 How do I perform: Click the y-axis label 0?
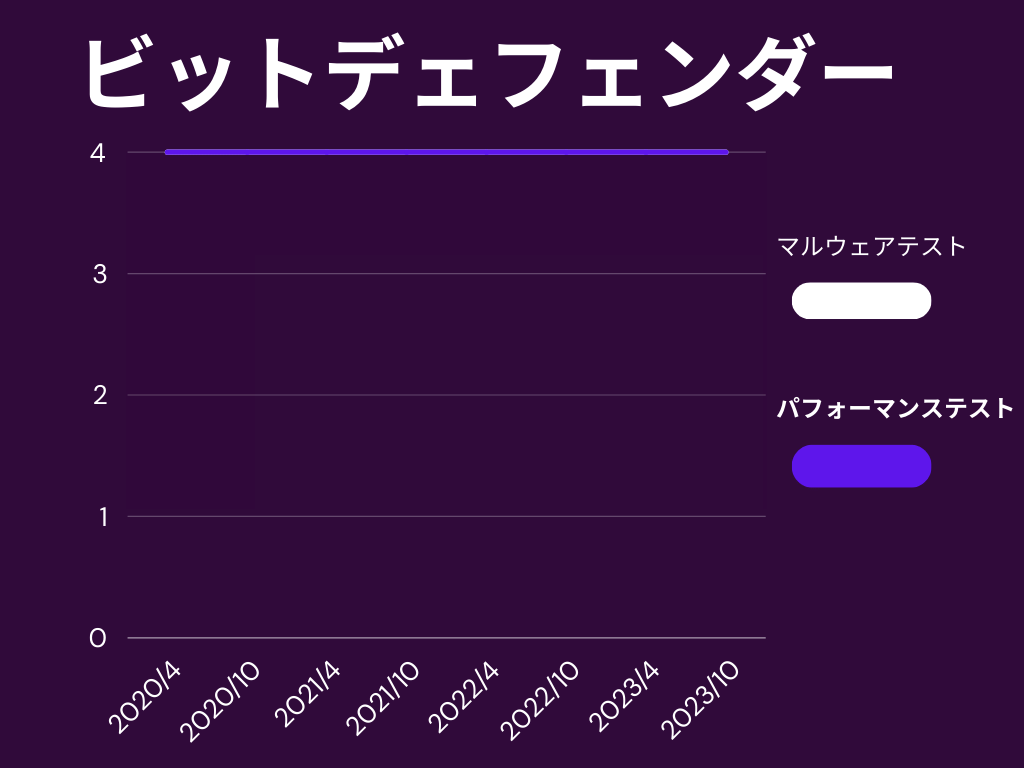(98, 638)
